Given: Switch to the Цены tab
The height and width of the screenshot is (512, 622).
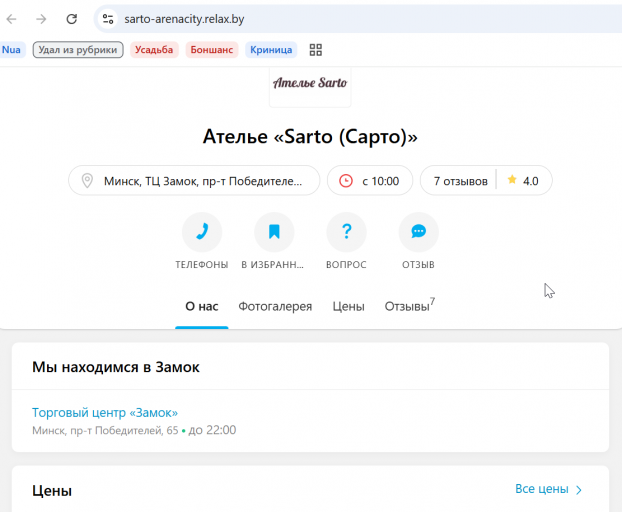Looking at the screenshot, I should [x=348, y=307].
